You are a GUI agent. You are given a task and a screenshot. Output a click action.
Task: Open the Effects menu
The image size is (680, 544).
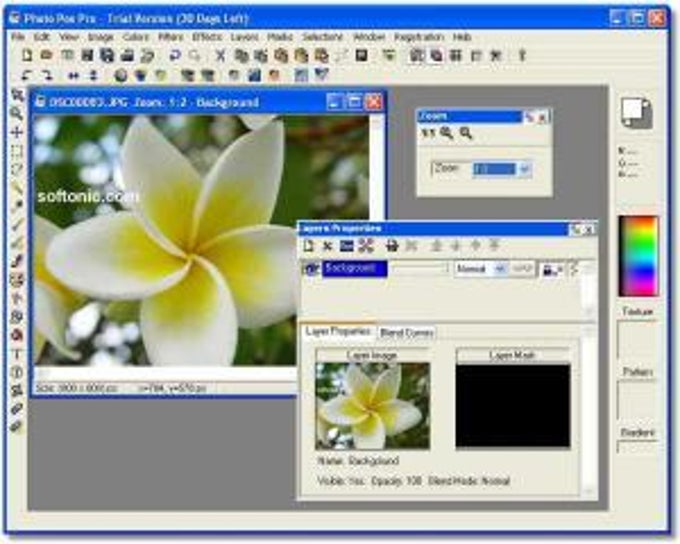coord(207,37)
